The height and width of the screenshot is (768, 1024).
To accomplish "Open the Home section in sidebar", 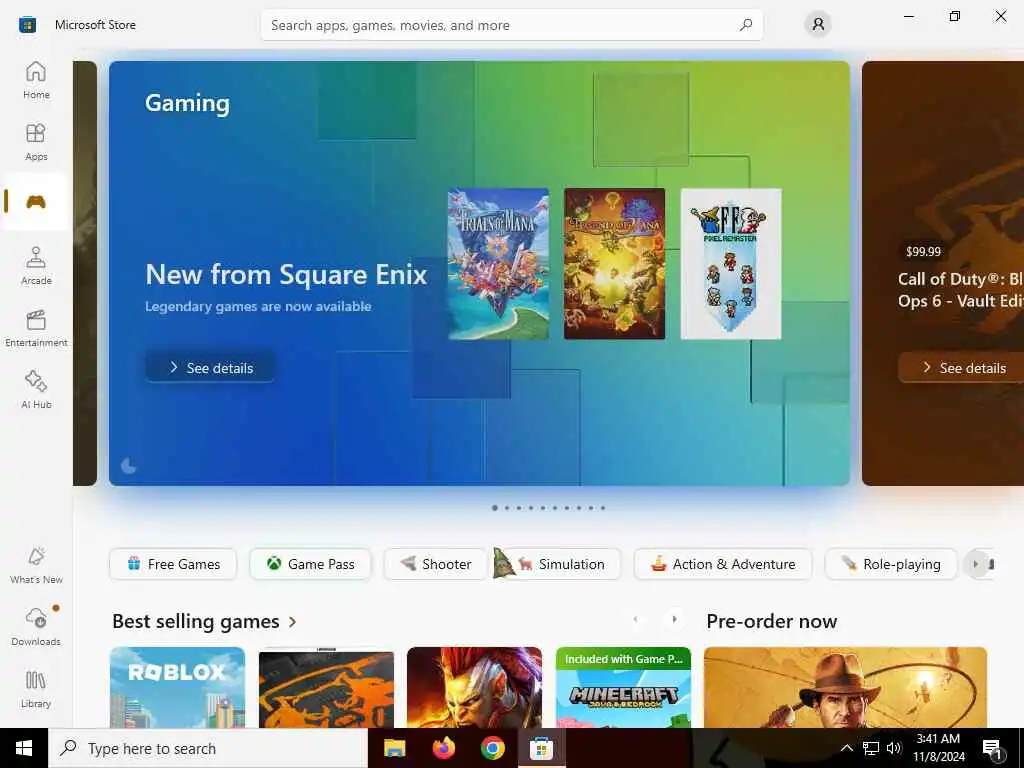I will (x=36, y=80).
